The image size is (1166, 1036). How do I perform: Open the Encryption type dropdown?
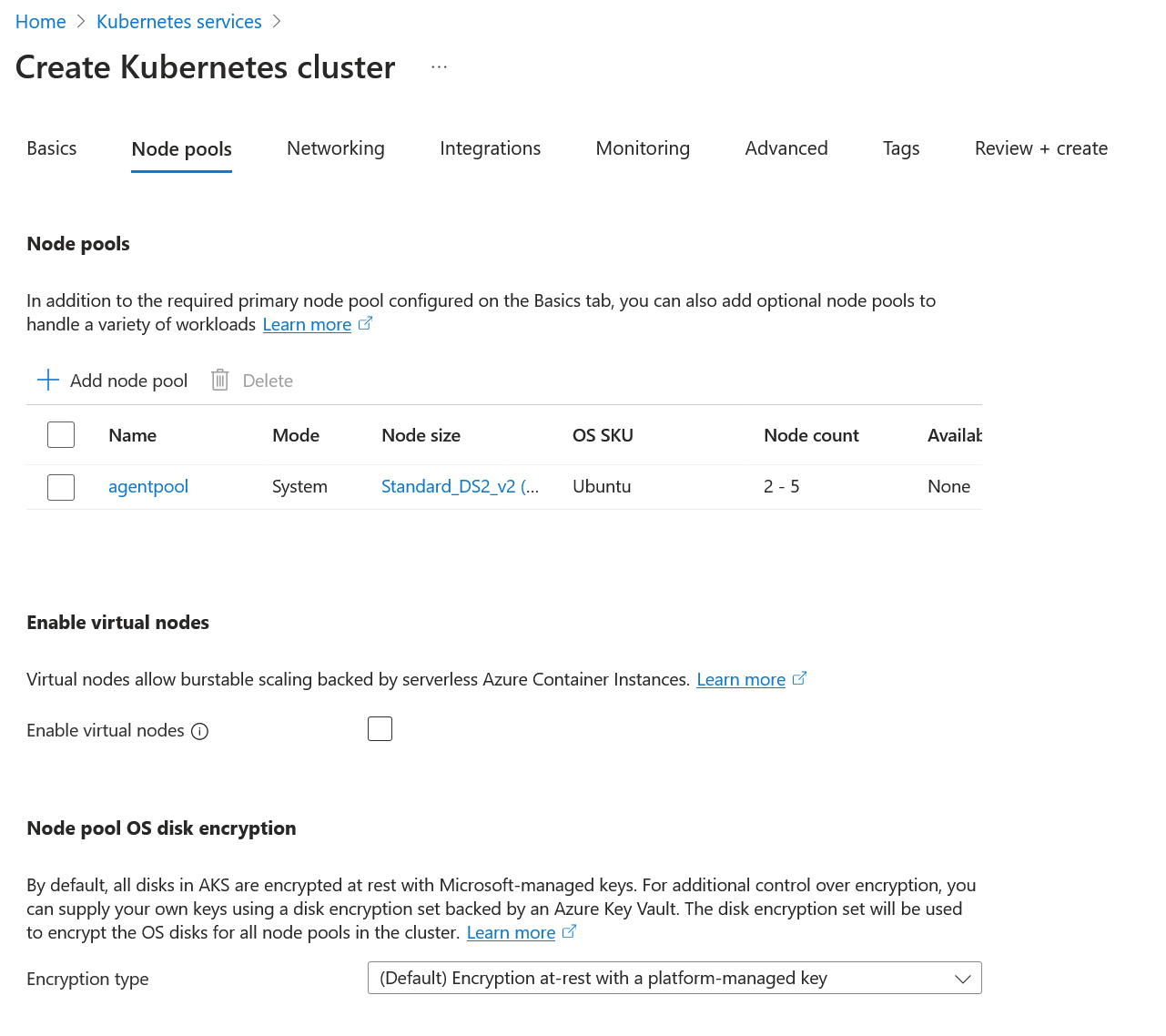pyautogui.click(x=674, y=979)
